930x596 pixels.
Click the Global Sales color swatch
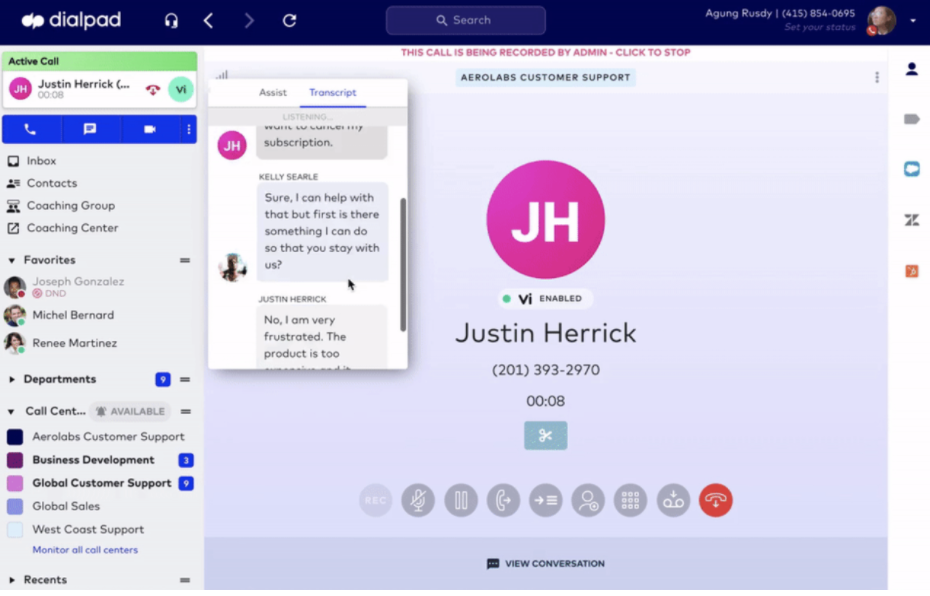(x=15, y=506)
